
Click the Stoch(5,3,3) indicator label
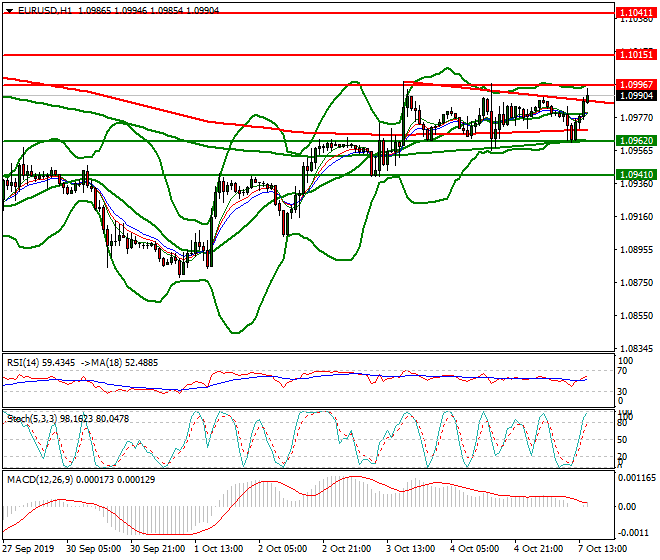(x=68, y=419)
